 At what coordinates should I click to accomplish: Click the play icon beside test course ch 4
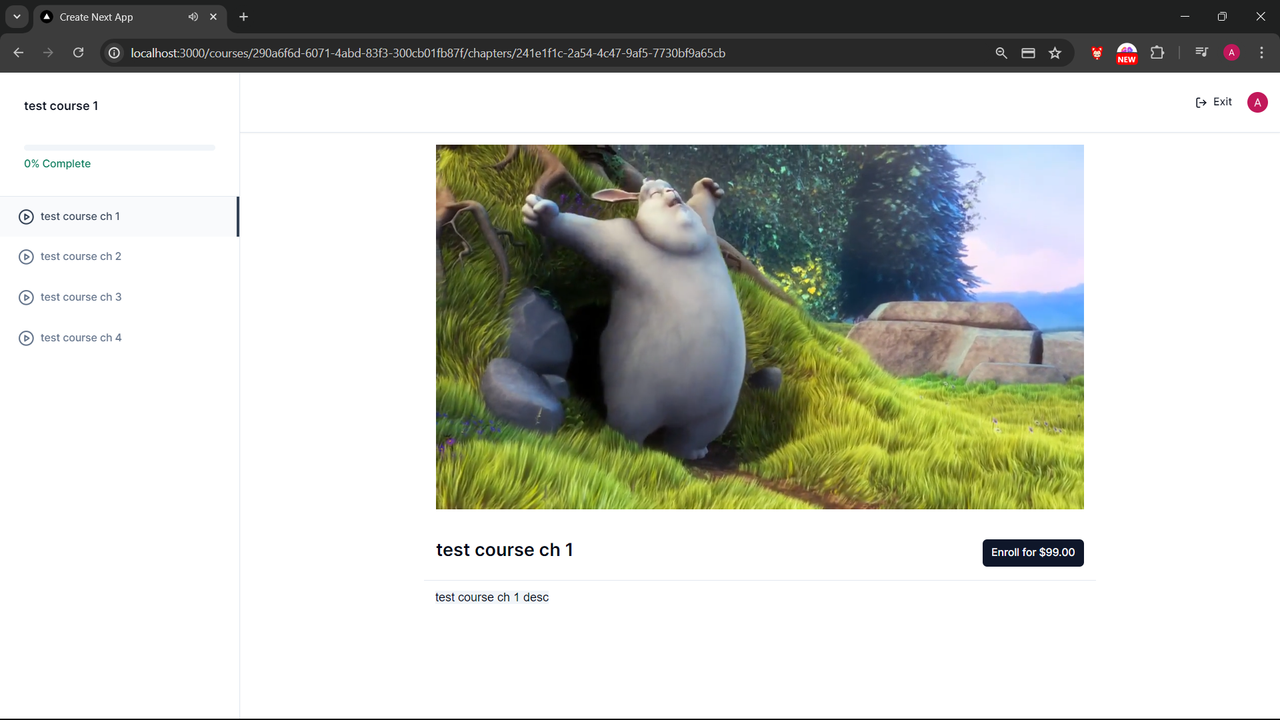(27, 338)
